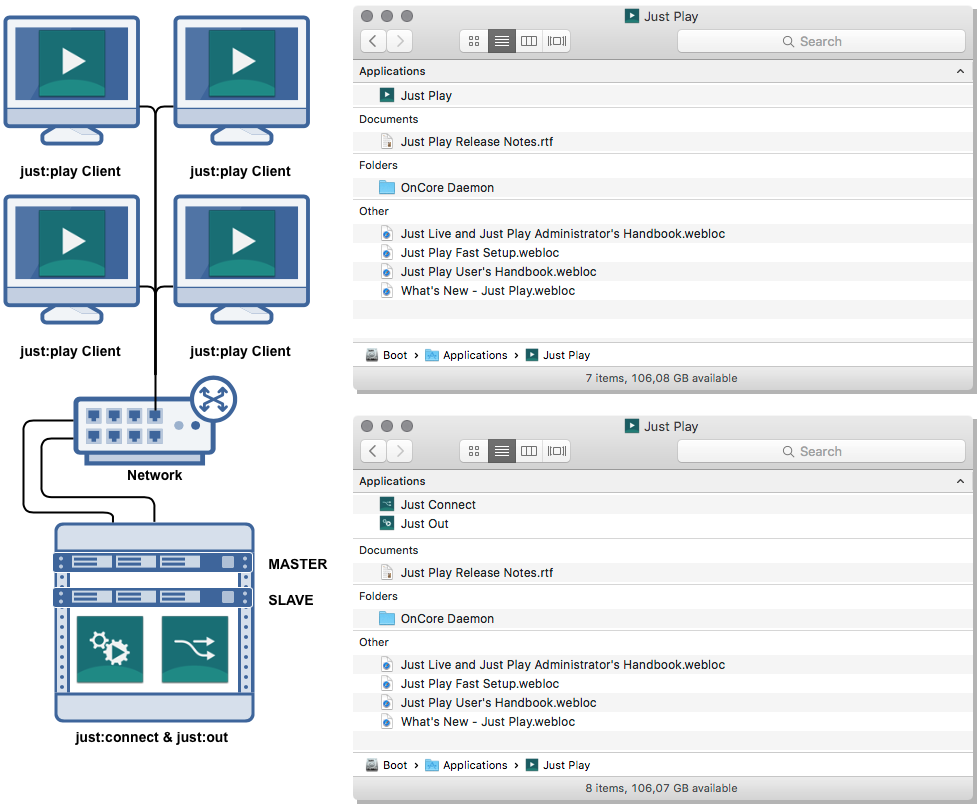979x808 pixels.
Task: Click Folders group header in lower window
Action: pos(378,596)
